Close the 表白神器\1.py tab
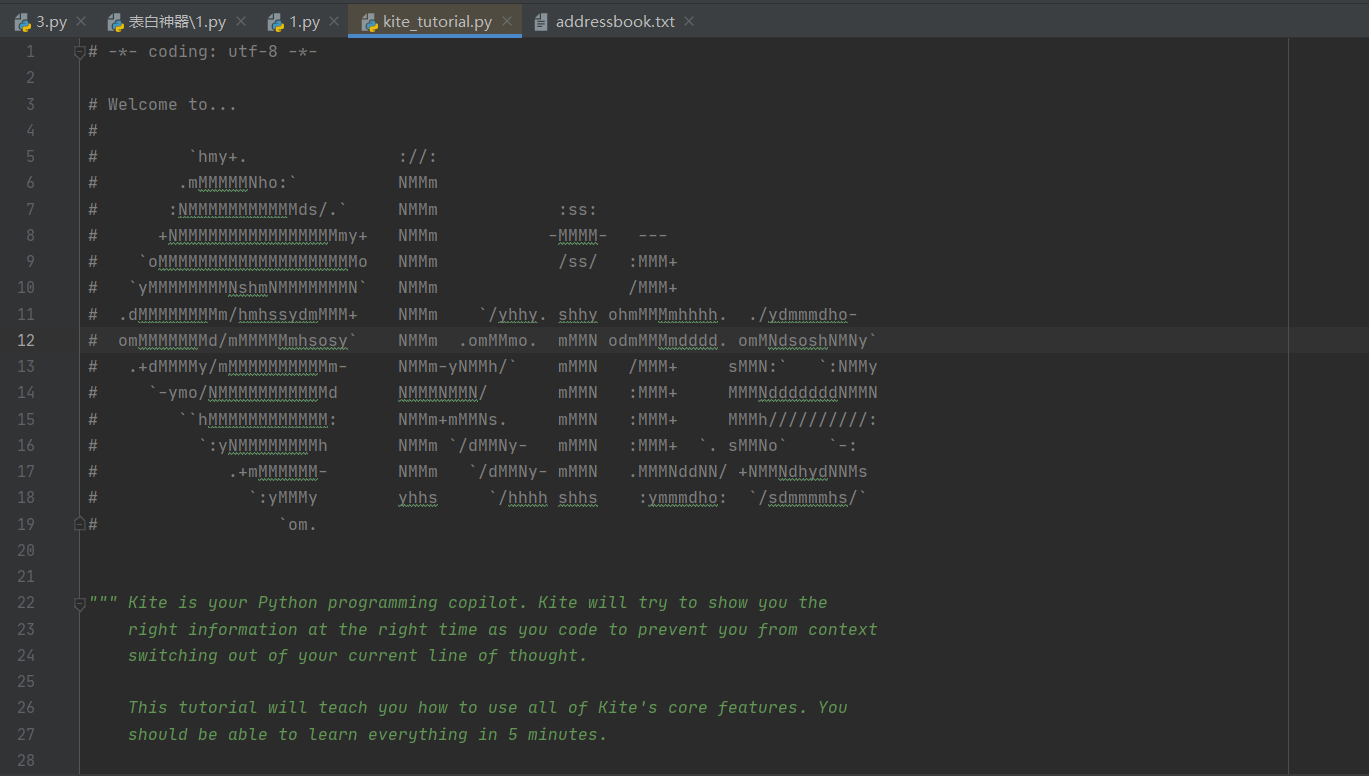The image size is (1369, 776). [x=240, y=21]
